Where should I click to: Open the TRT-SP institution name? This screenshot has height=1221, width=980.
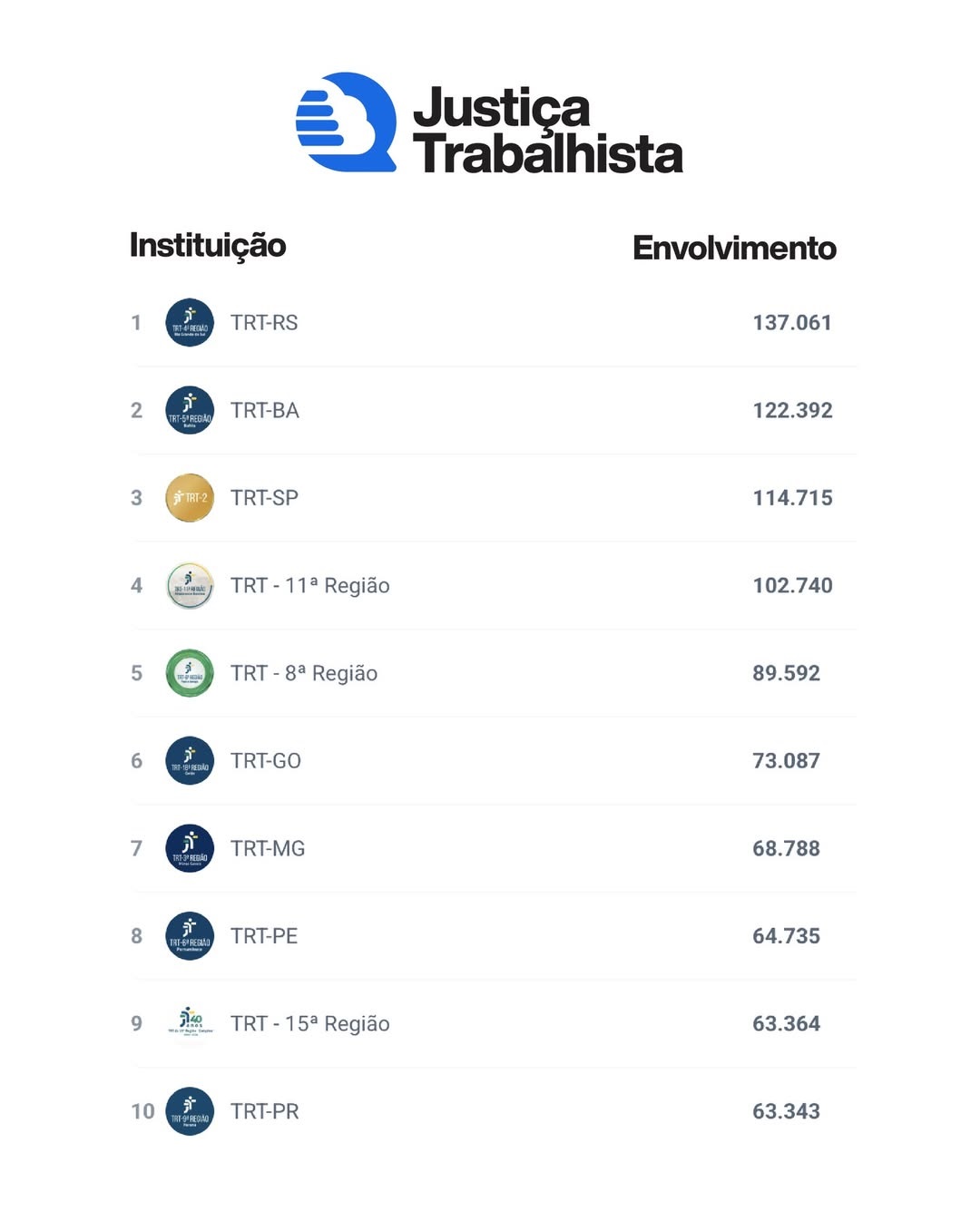pos(264,498)
